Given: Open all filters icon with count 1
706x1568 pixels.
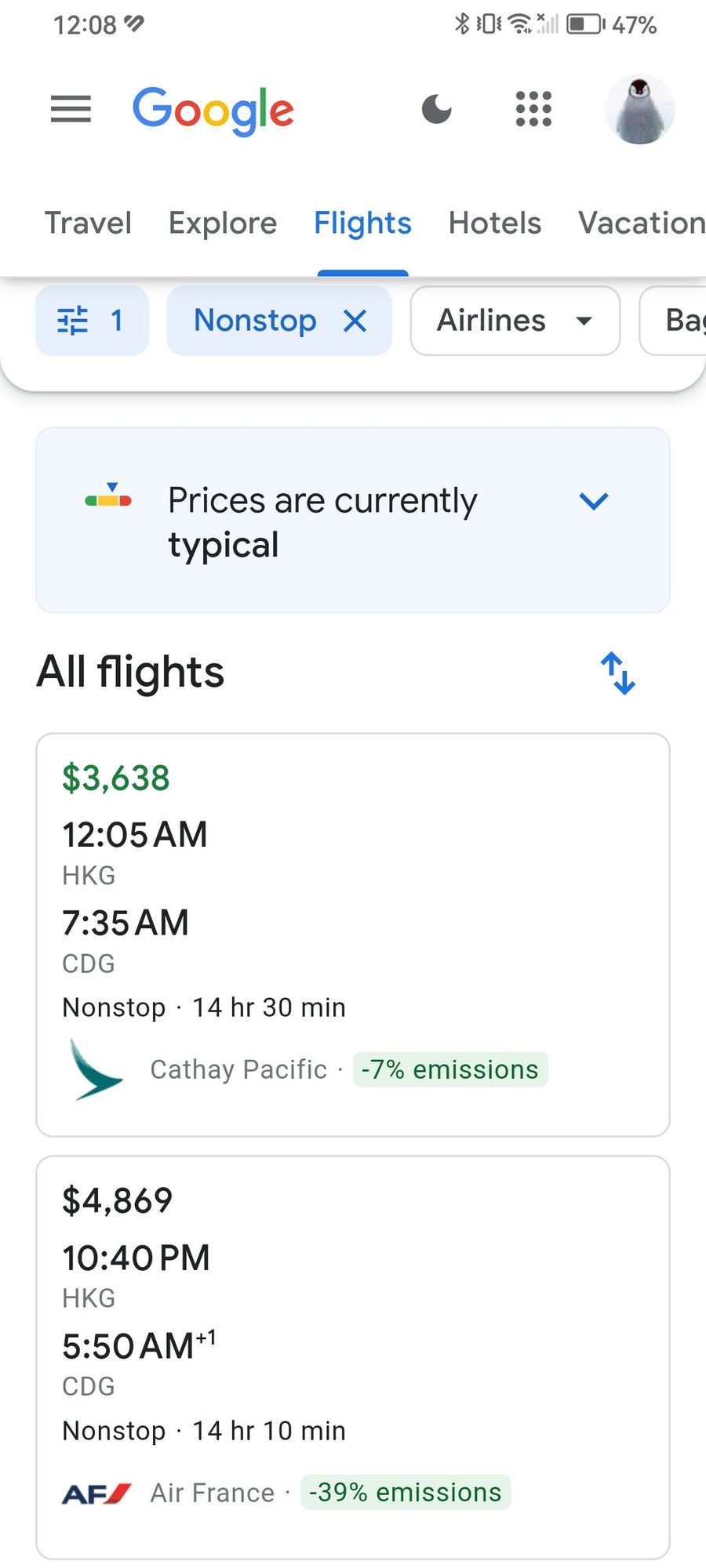Looking at the screenshot, I should (92, 321).
